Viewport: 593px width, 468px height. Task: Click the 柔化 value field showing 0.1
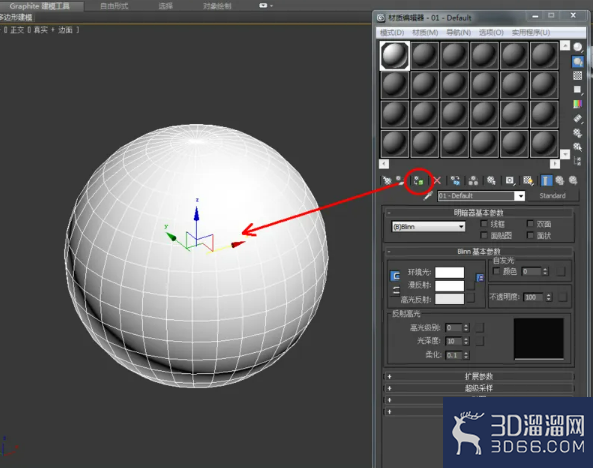tap(453, 355)
